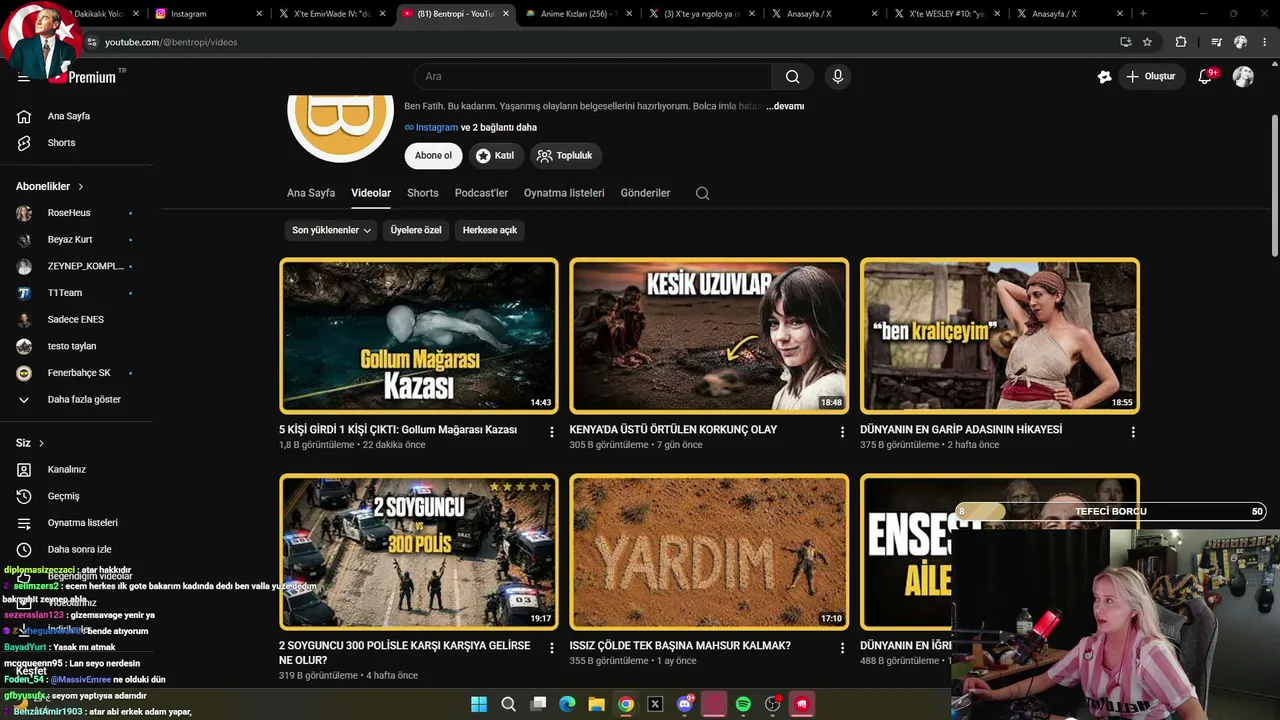Select the Videolar channel tab

[371, 193]
